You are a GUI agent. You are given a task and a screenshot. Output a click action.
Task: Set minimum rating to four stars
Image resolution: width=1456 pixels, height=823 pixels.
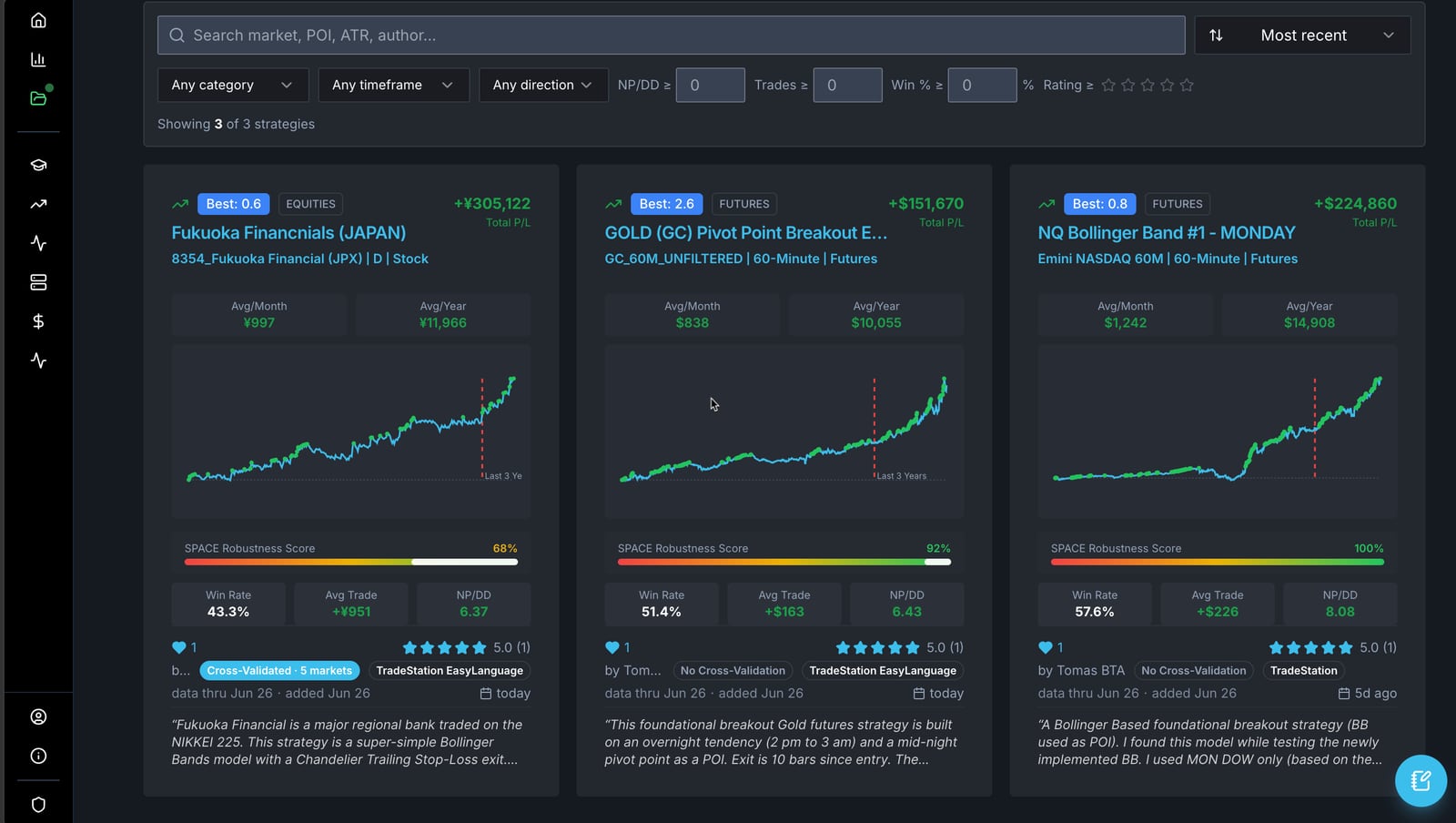[1168, 85]
